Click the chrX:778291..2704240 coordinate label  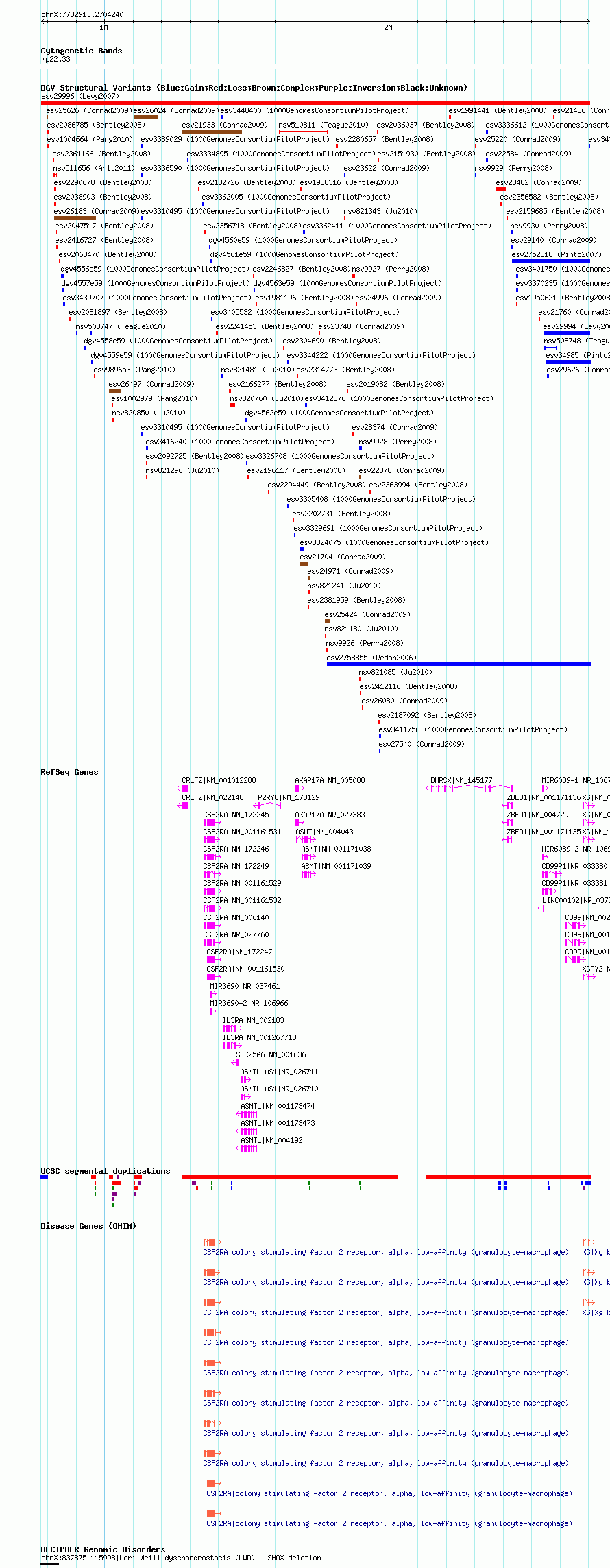(82, 14)
